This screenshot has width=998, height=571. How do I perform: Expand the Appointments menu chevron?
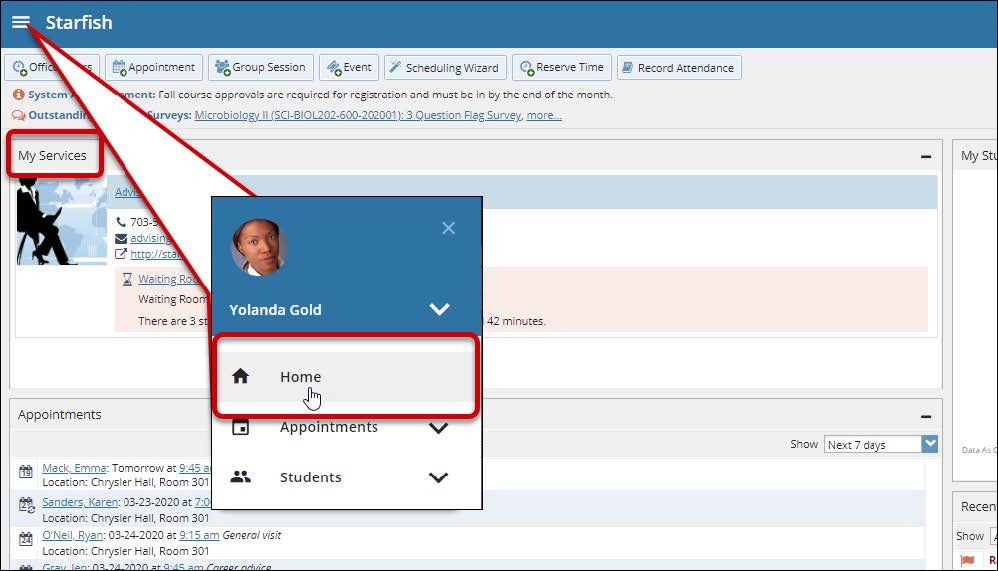pyautogui.click(x=438, y=428)
